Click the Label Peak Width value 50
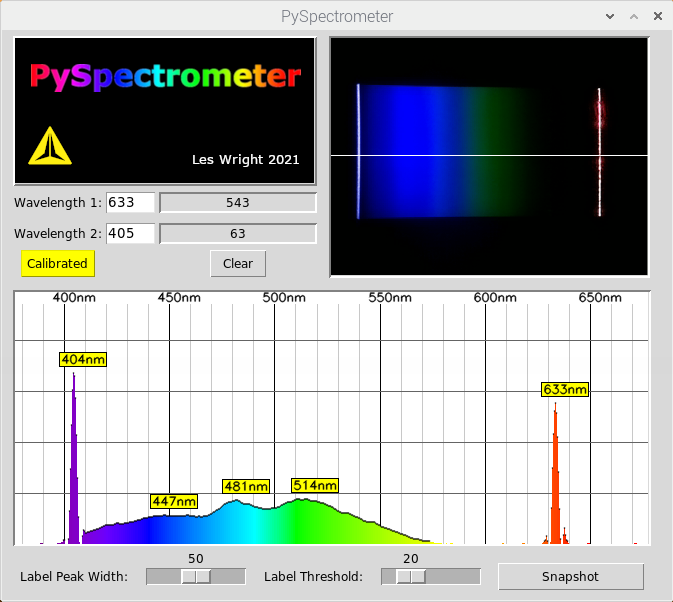Screen dimensions: 673x602 (196, 559)
